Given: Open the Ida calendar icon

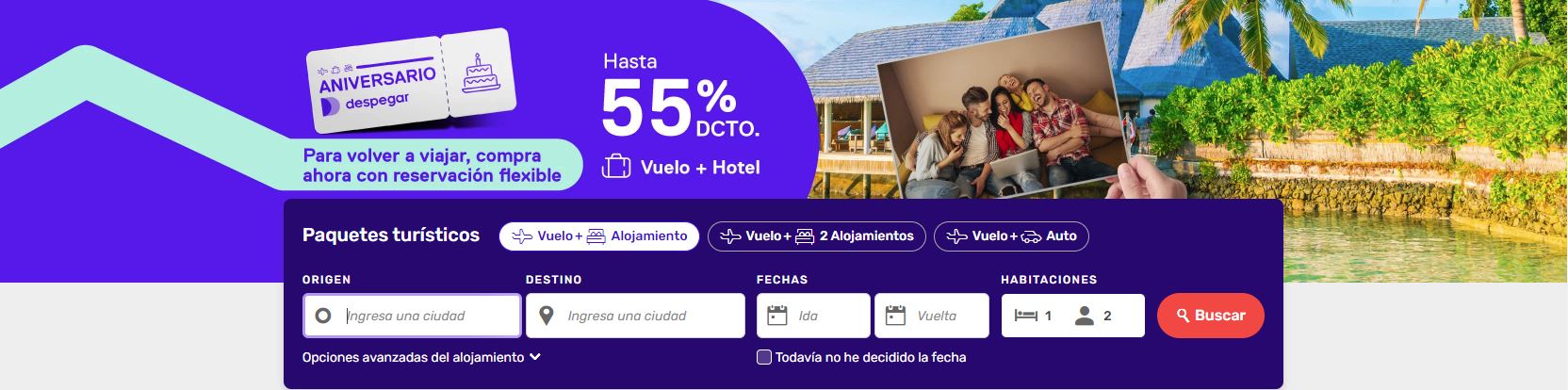Looking at the screenshot, I should [x=777, y=316].
